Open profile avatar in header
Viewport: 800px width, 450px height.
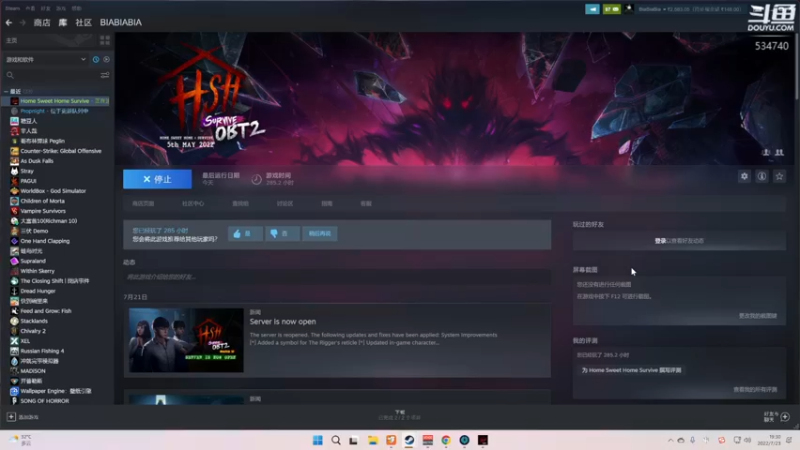coord(629,9)
